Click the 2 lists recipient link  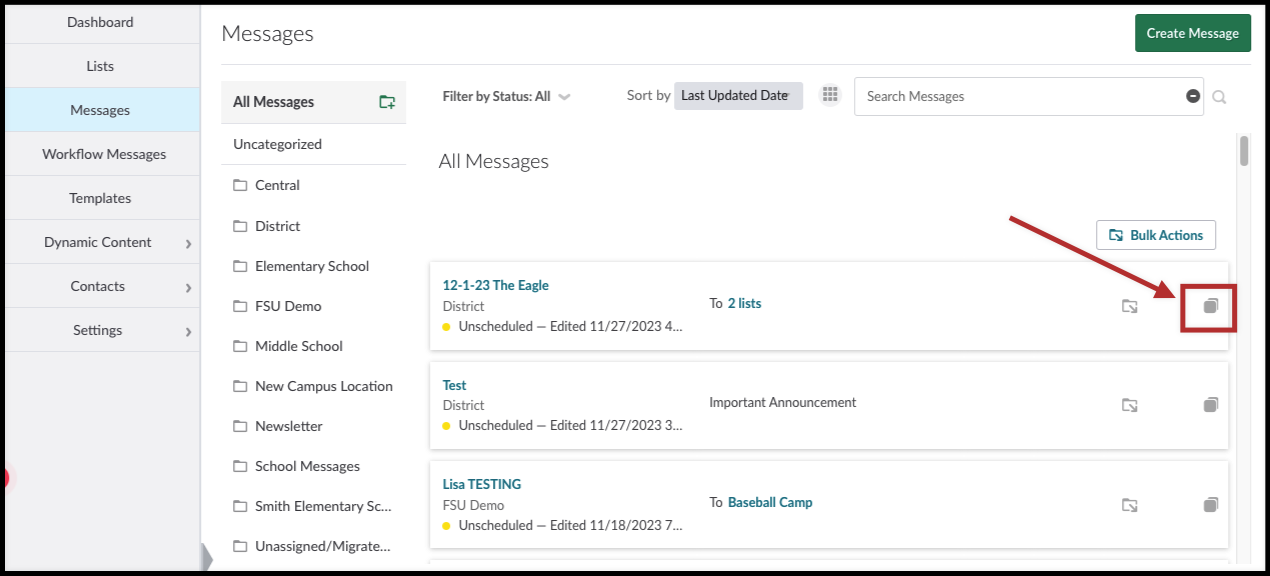click(744, 303)
